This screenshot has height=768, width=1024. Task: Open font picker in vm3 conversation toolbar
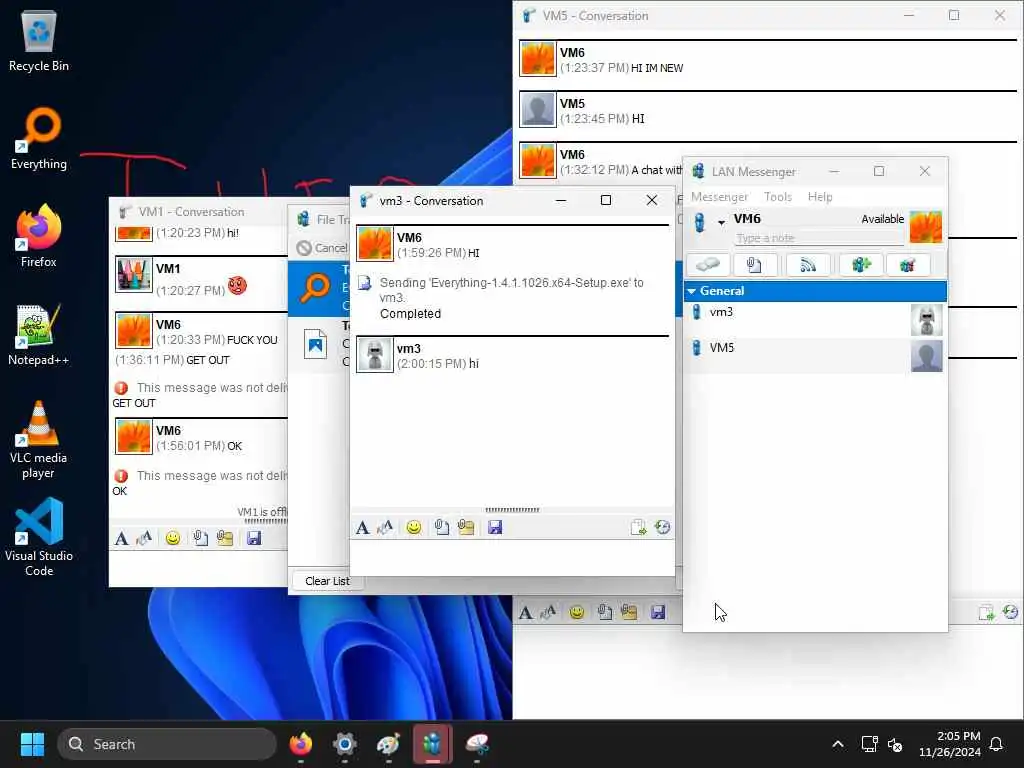tap(362, 528)
